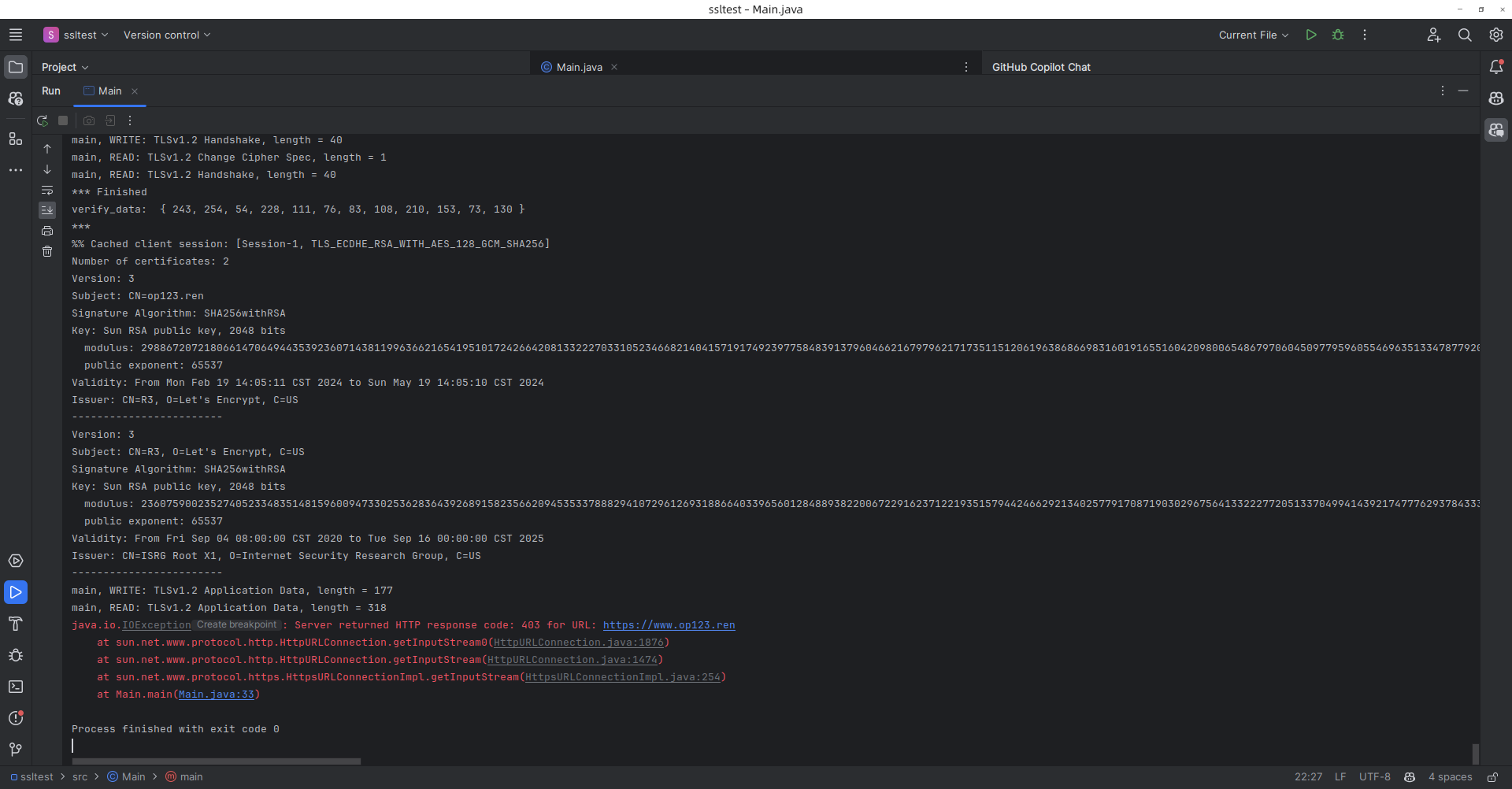Open GitHub Copilot icon on right sidebar
The image size is (1512, 789).
pos(1496,98)
